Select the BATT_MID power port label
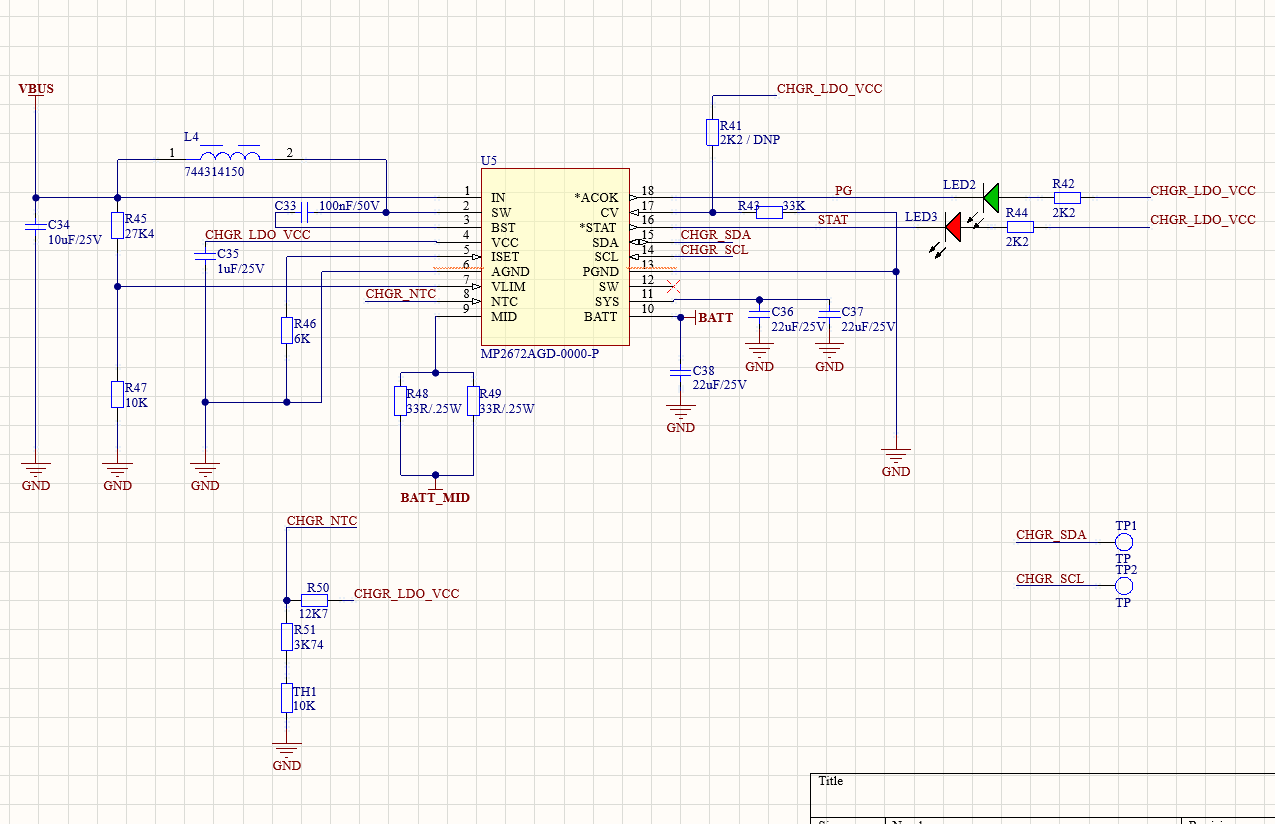 pyautogui.click(x=435, y=497)
